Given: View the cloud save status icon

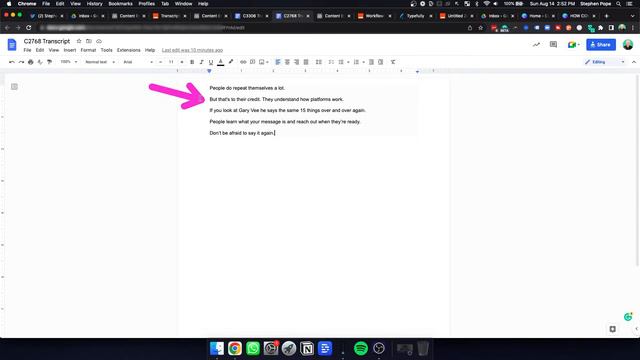Looking at the screenshot, I should pyautogui.click(x=99, y=41).
